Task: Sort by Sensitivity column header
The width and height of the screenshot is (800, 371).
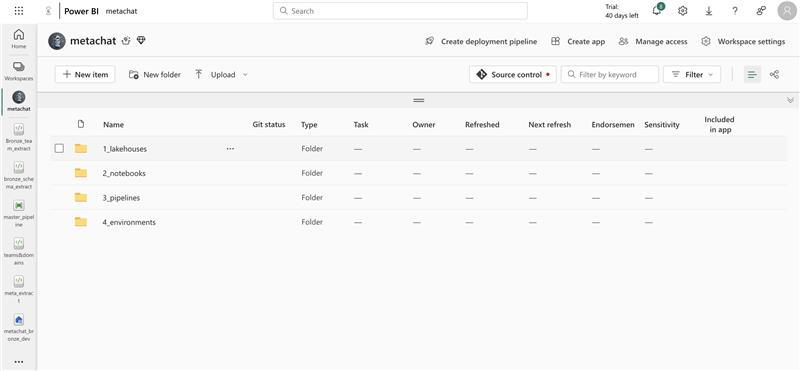Action: (x=662, y=125)
